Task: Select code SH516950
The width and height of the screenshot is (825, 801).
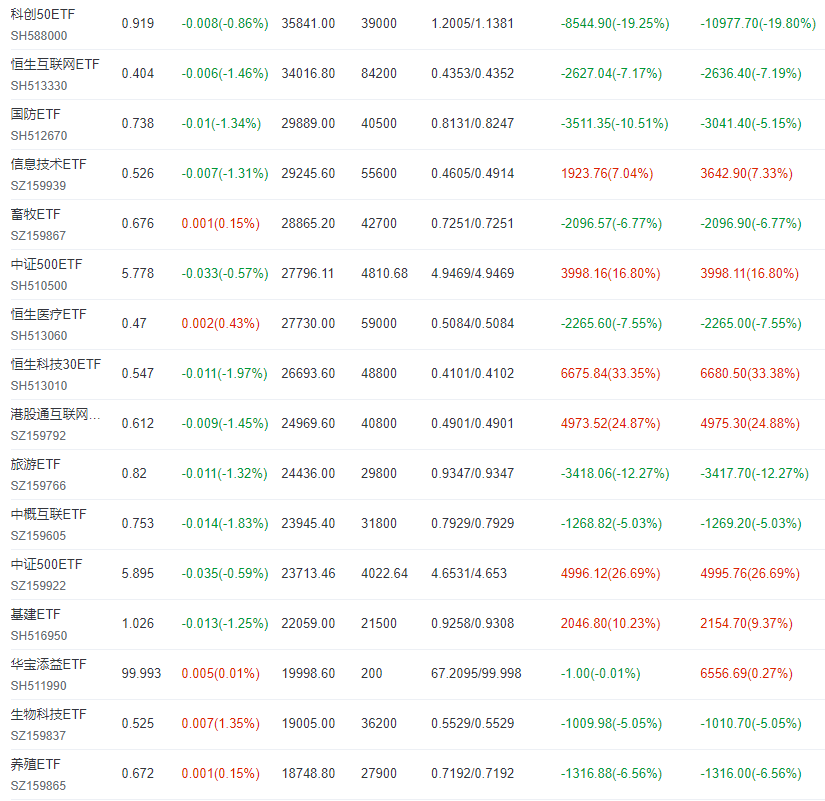Action: click(39, 636)
